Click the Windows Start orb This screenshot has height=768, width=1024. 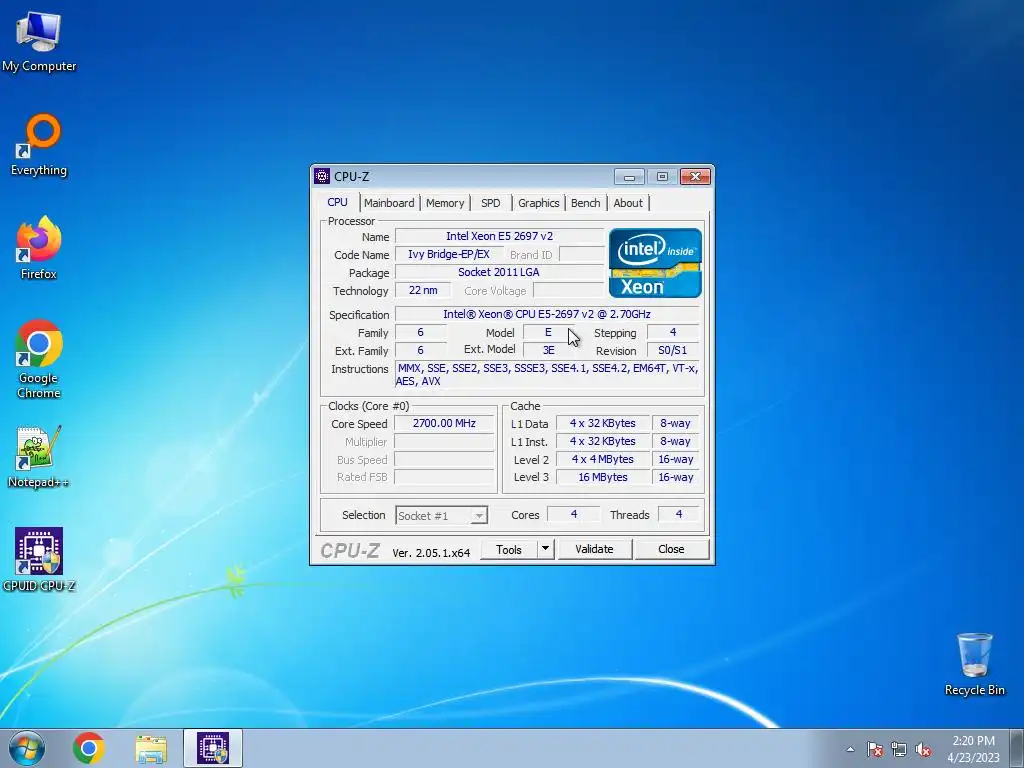tap(27, 748)
